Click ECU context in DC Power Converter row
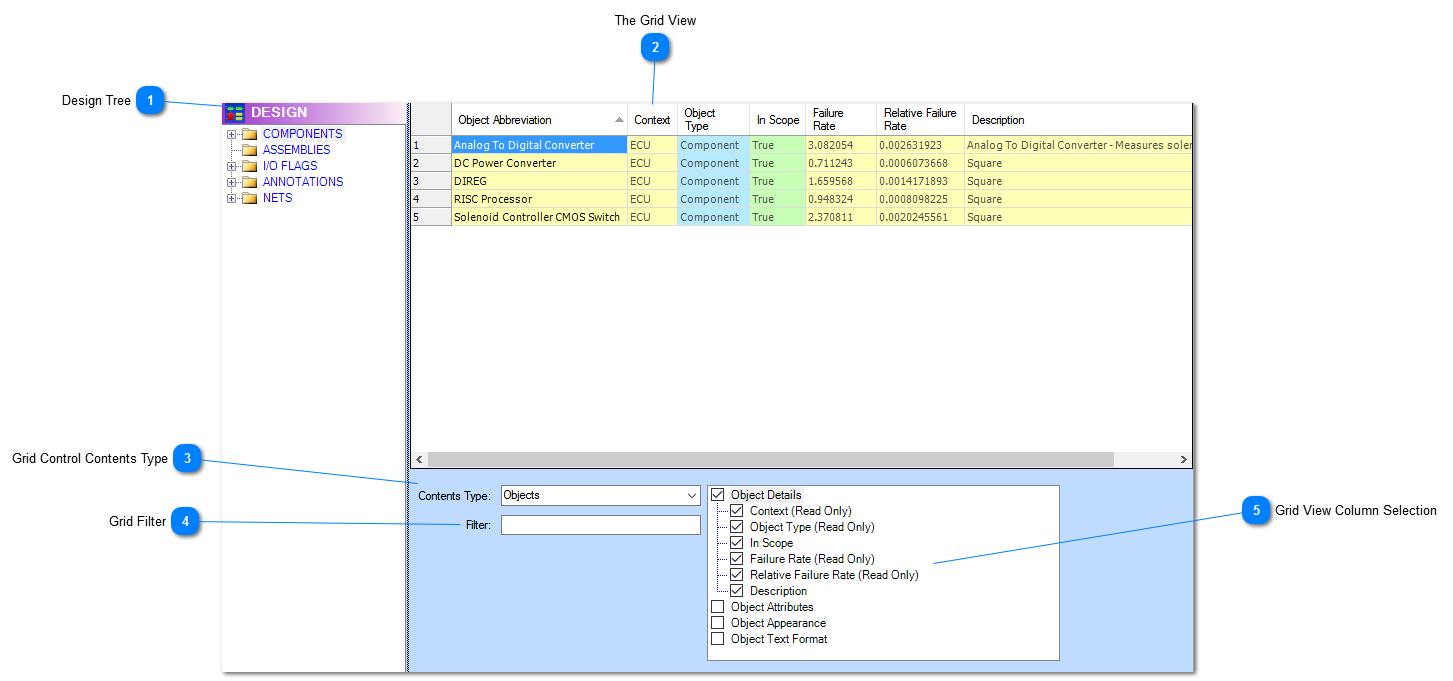Image resolution: width=1453 pixels, height=681 pixels. 652,163
